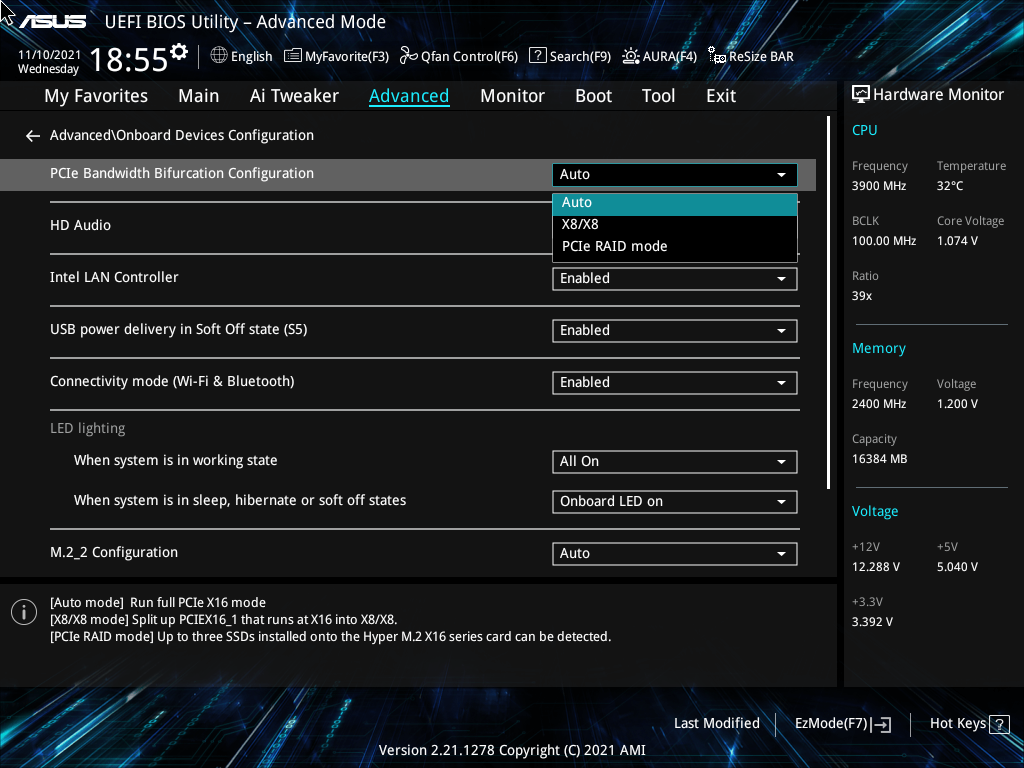Click the Core Voltage 1.074 V value
The width and height of the screenshot is (1024, 768).
[x=957, y=241]
